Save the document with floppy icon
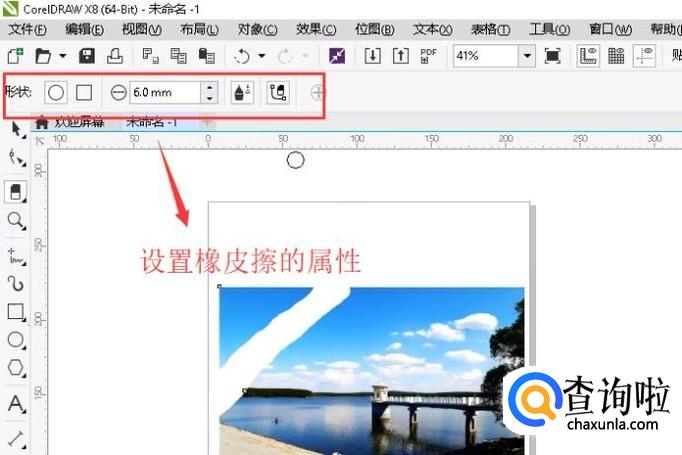This screenshot has height=455, width=682. point(87,56)
